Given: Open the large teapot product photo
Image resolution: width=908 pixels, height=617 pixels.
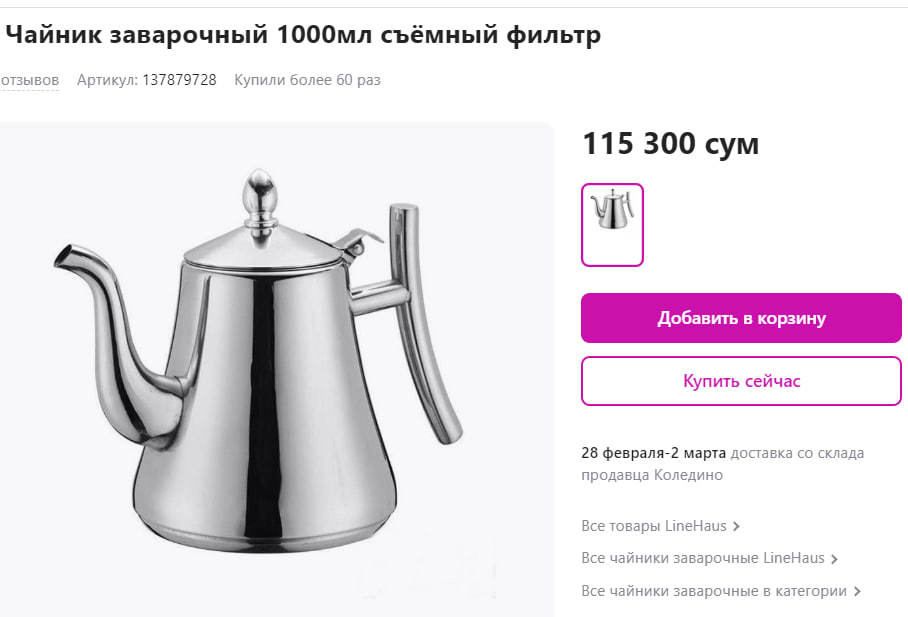Looking at the screenshot, I should [x=276, y=369].
